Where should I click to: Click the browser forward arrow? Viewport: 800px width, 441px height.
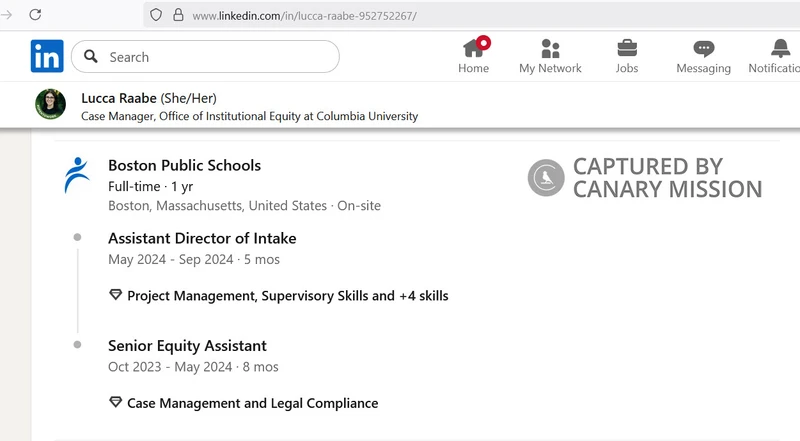tap(6, 15)
